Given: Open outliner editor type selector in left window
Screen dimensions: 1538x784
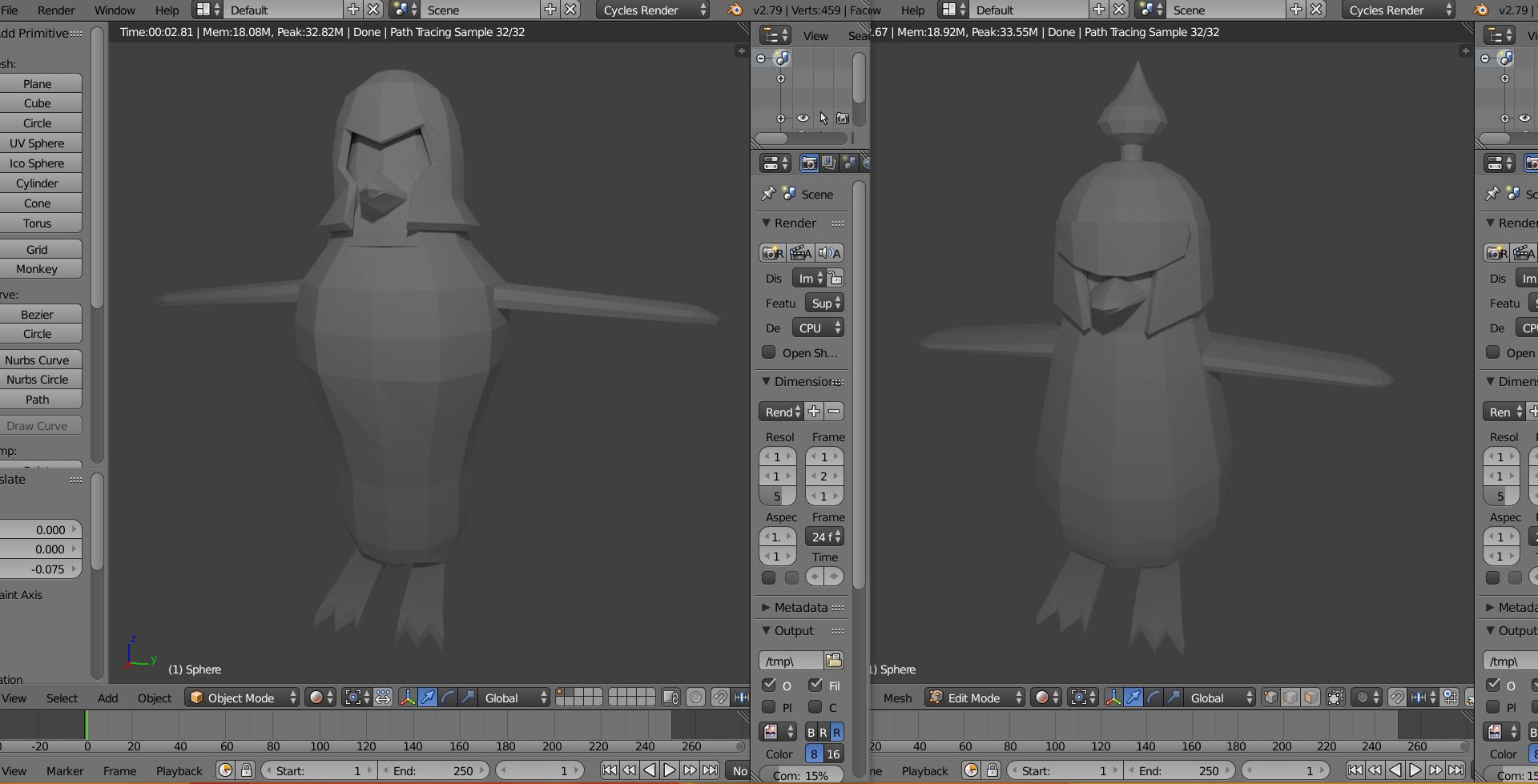Looking at the screenshot, I should 775,35.
